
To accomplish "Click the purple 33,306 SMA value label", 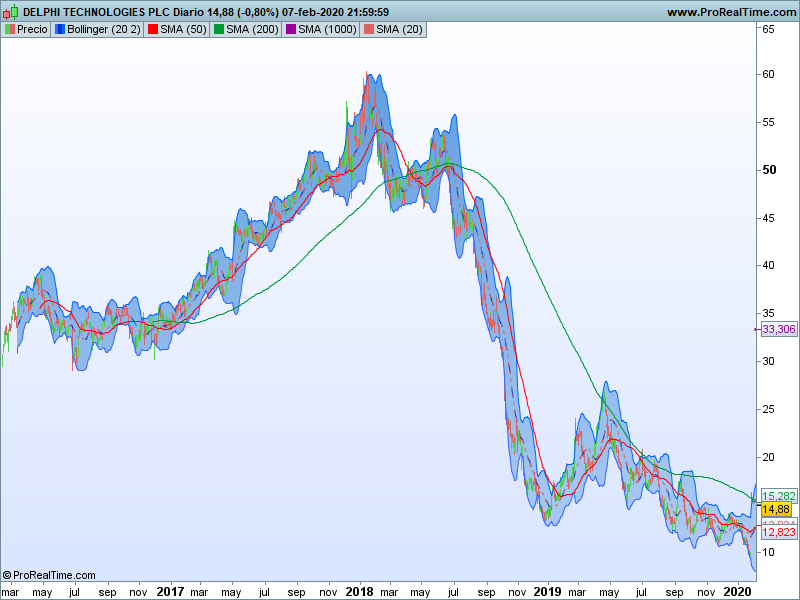I will 779,329.
